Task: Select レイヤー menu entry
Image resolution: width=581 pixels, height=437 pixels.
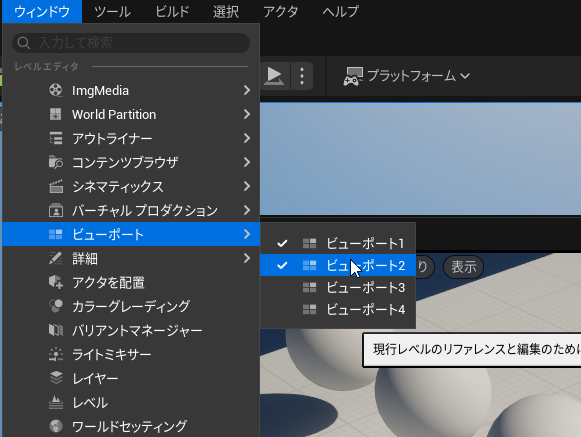Action: tap(131, 378)
